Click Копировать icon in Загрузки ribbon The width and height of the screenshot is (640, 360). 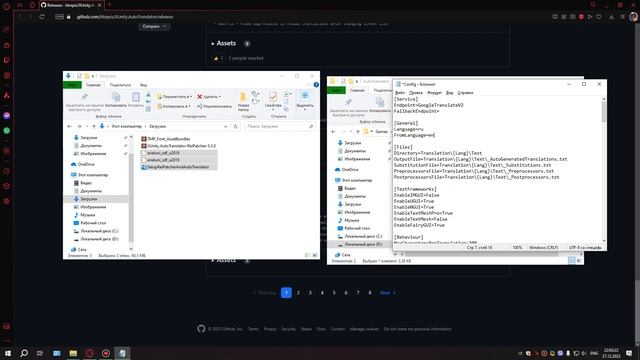pos(116,100)
